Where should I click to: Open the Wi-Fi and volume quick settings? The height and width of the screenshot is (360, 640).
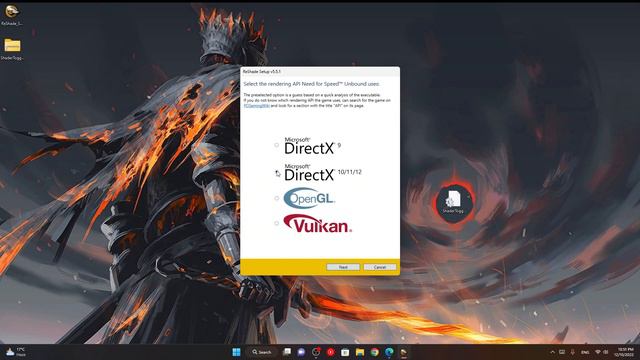tap(602, 352)
